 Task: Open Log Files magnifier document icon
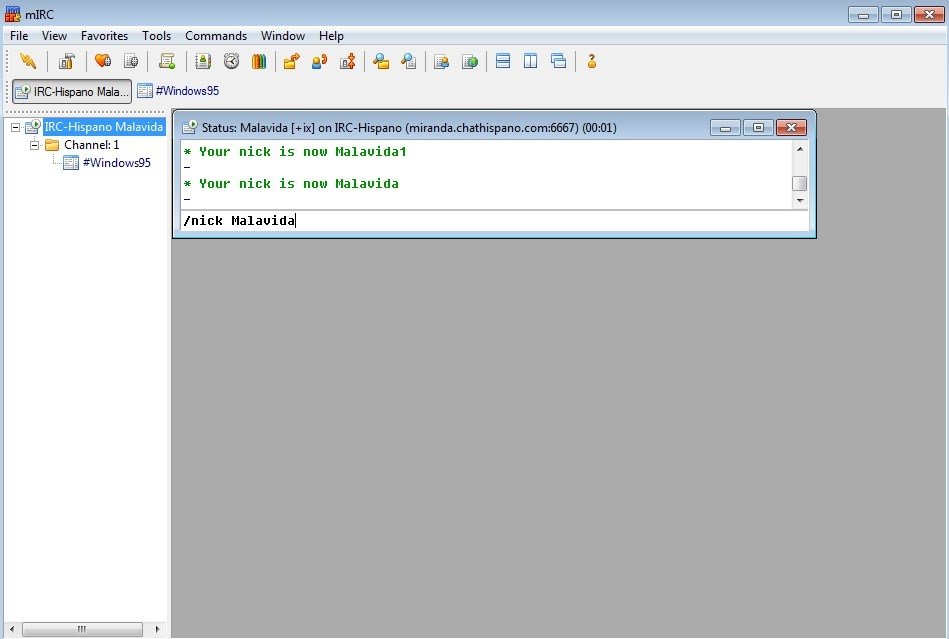[x=409, y=61]
